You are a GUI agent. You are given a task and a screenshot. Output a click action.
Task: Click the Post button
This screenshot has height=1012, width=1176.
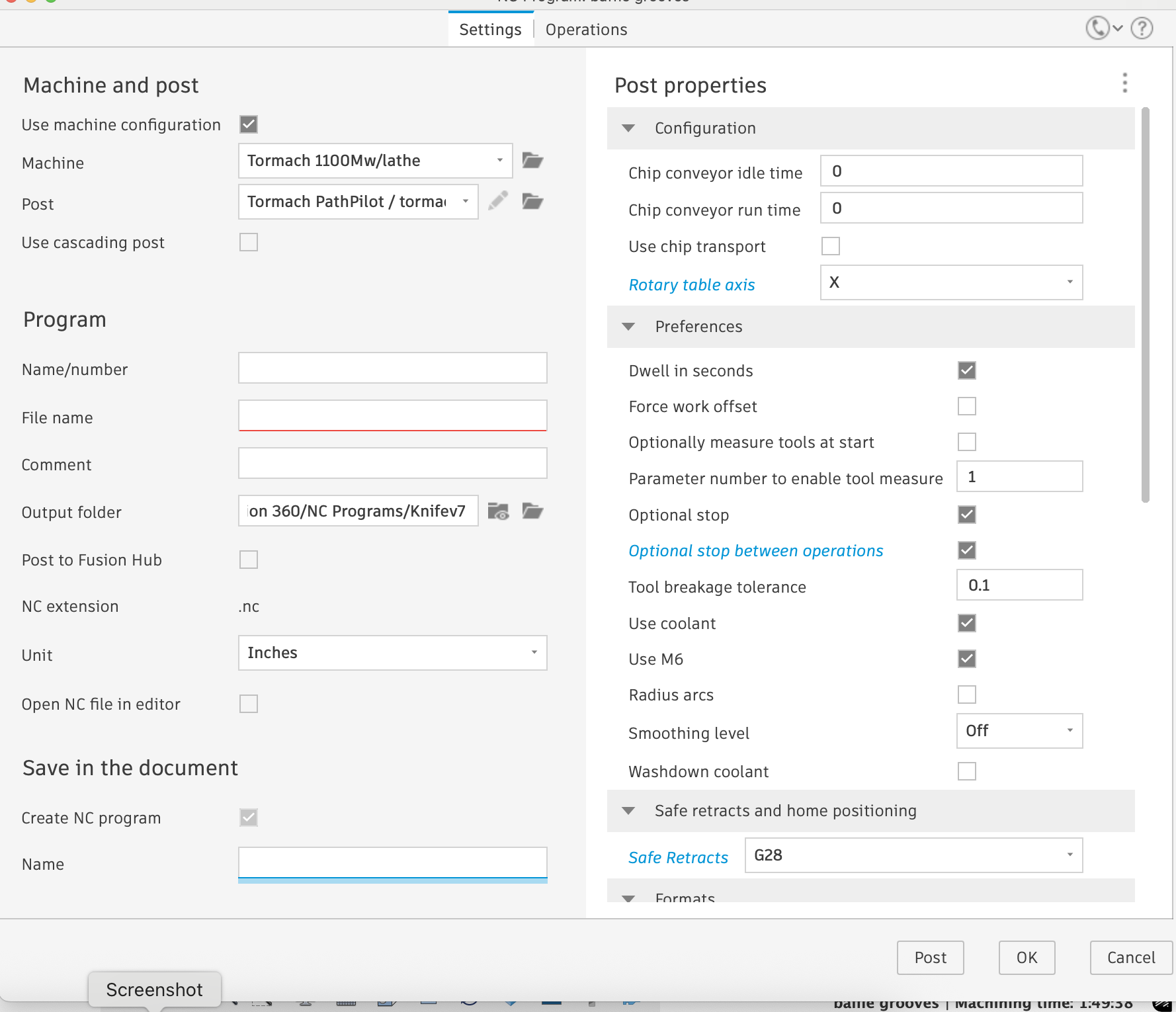pyautogui.click(x=930, y=957)
